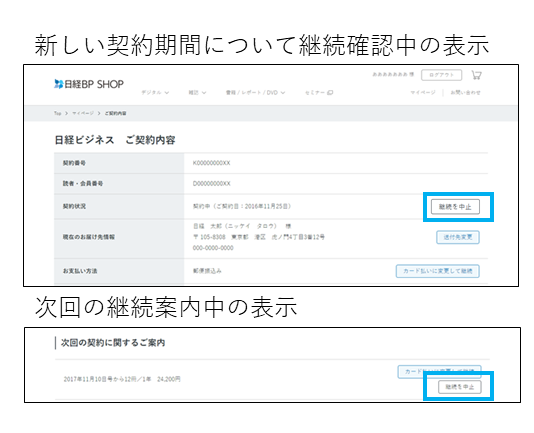
Task: Click the 〒105-8308 address line
Action: pyautogui.click(x=259, y=237)
